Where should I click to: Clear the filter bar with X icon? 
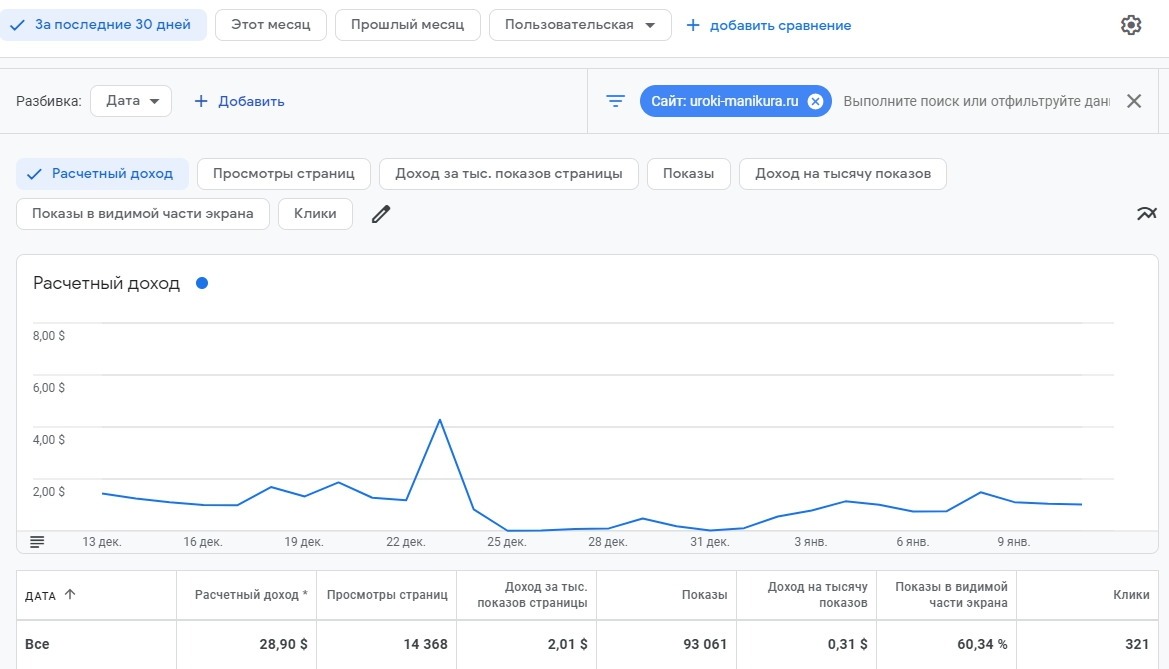point(1134,101)
